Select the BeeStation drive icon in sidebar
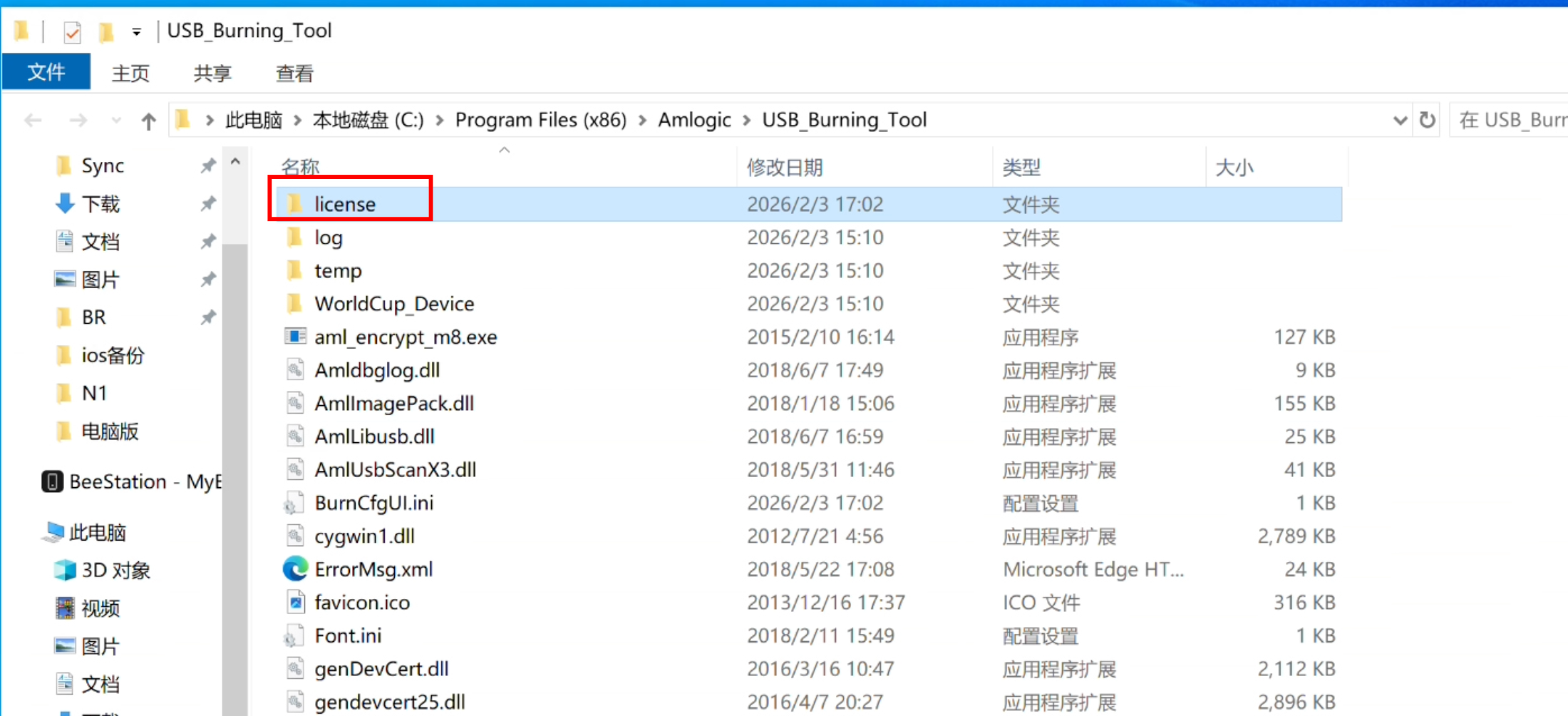 click(52, 482)
